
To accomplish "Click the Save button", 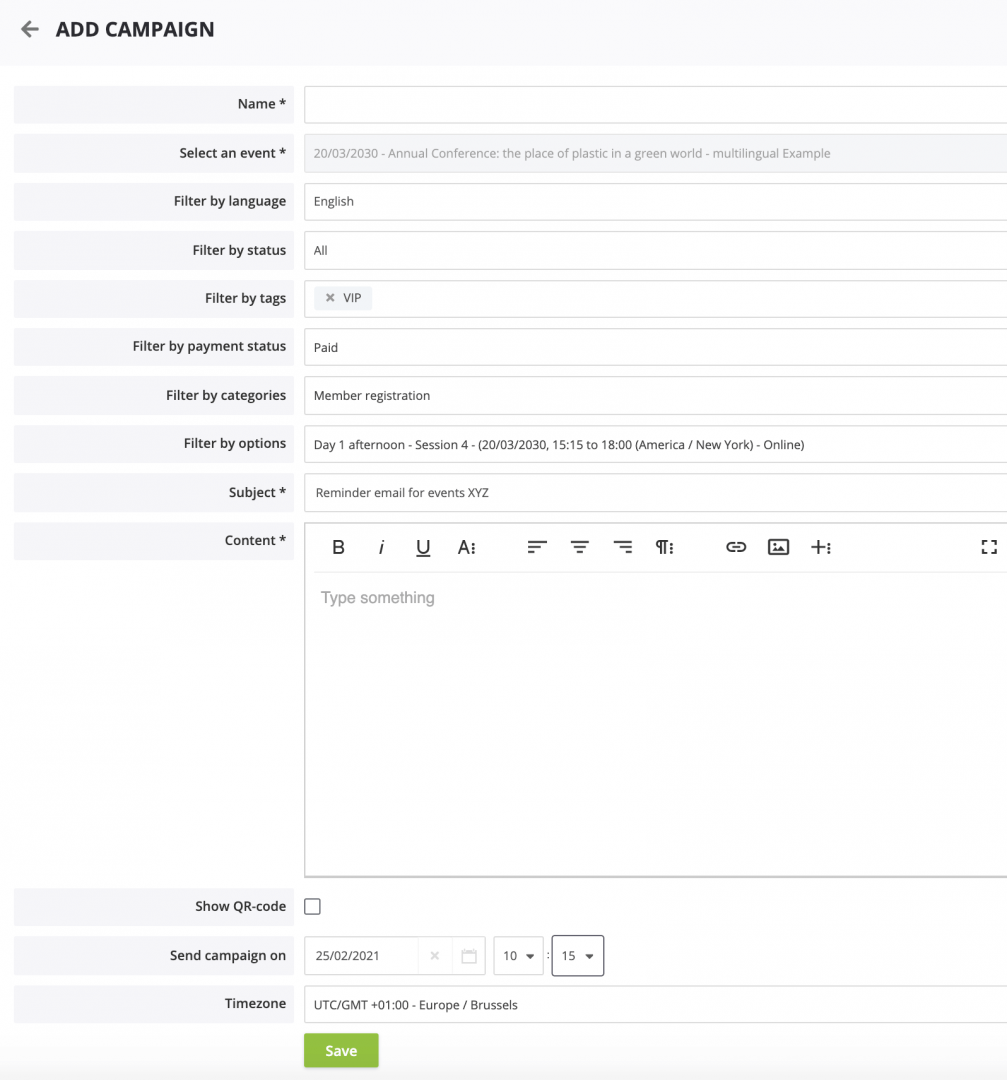I will point(340,1050).
